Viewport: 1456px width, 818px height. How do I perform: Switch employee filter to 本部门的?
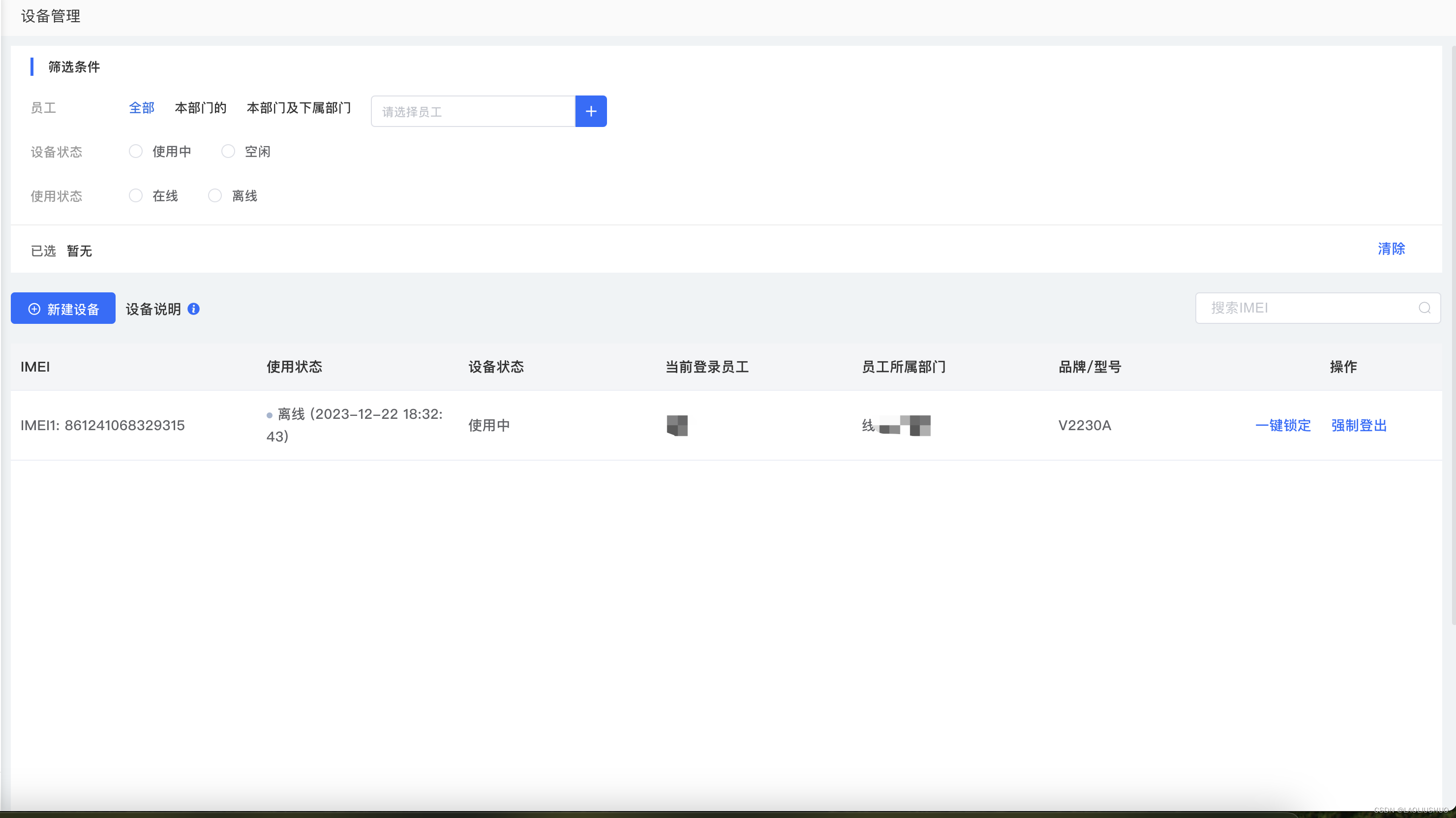[200, 108]
